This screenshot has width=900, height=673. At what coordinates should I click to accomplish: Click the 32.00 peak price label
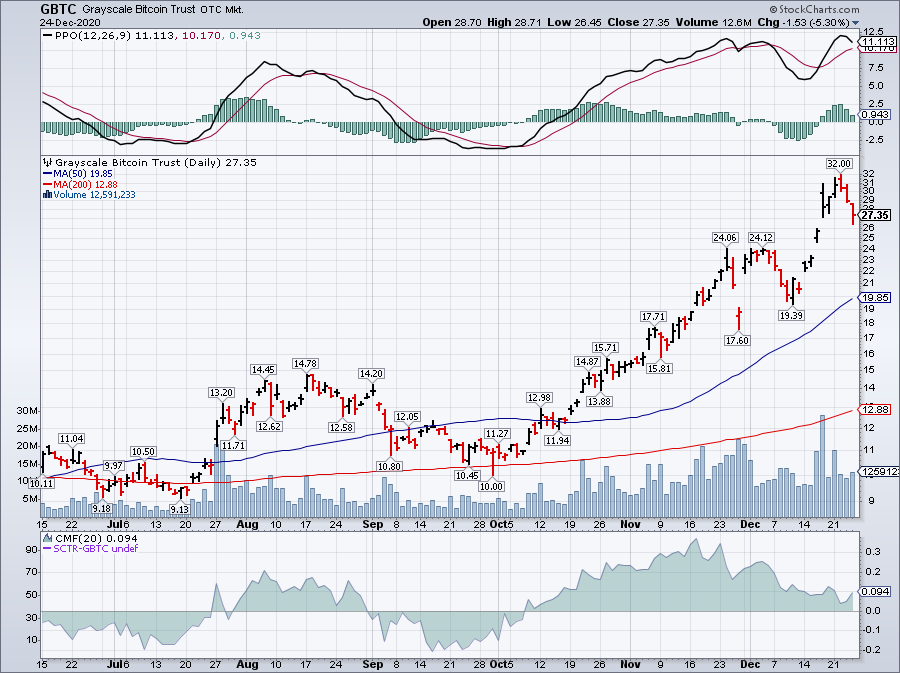pos(839,164)
